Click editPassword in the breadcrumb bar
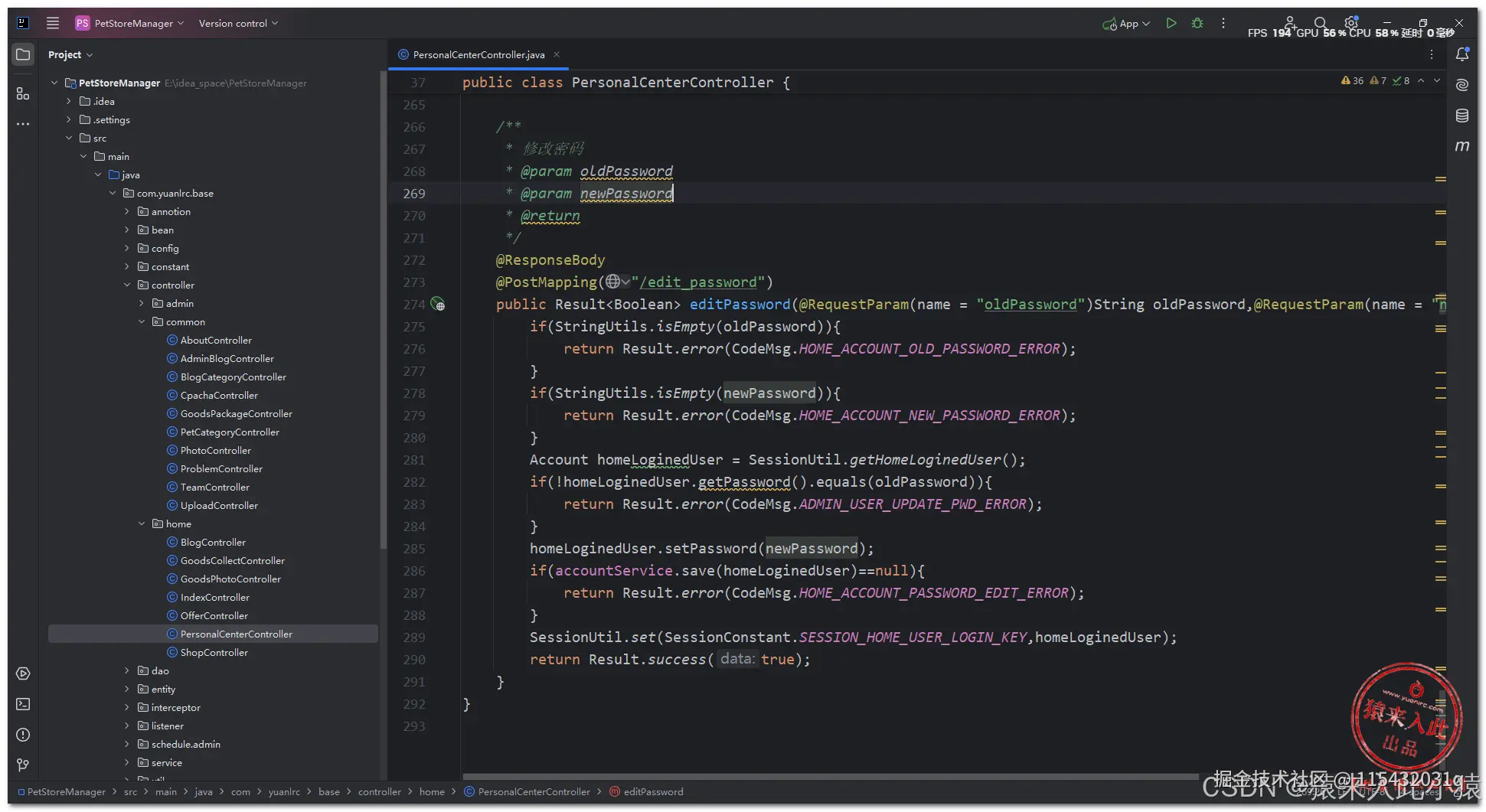1486x812 pixels. pos(652,792)
